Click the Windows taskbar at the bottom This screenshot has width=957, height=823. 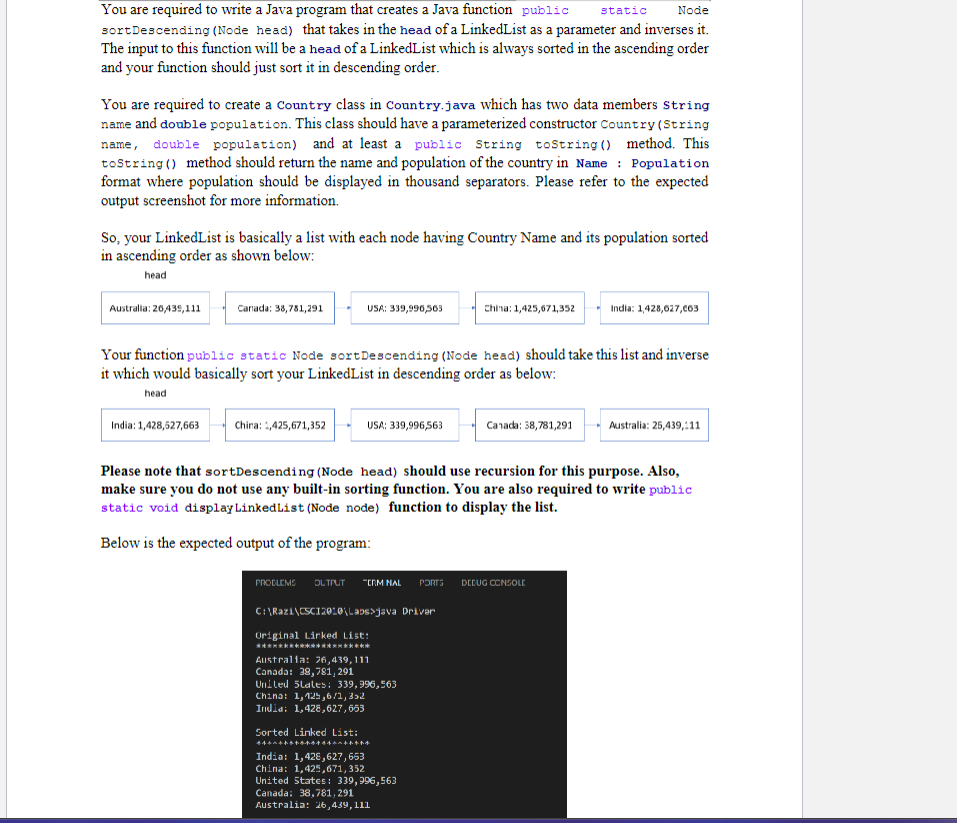pos(478,819)
